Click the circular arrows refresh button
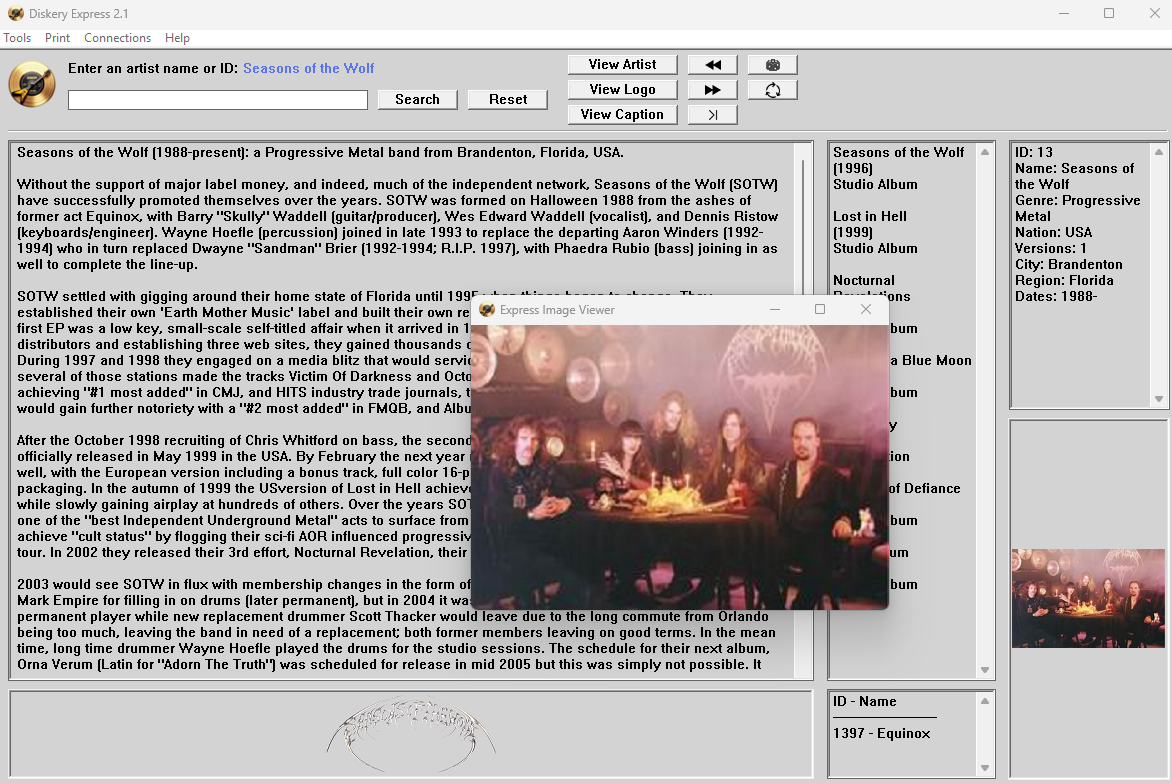Image resolution: width=1172 pixels, height=783 pixels. 772,90
